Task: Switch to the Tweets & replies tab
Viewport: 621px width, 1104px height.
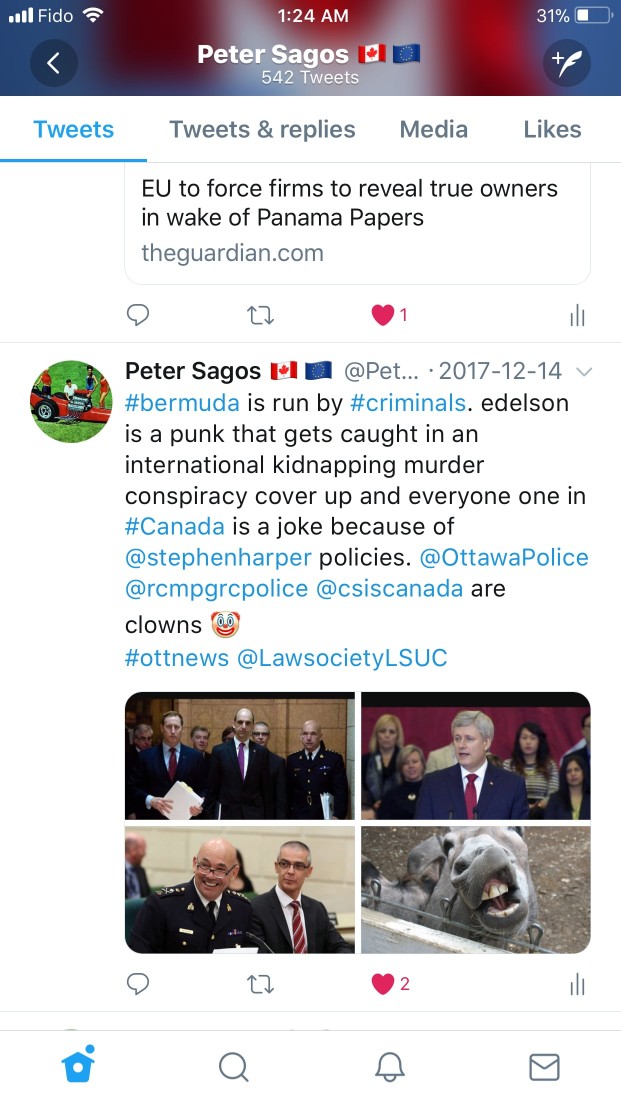Action: (x=262, y=130)
